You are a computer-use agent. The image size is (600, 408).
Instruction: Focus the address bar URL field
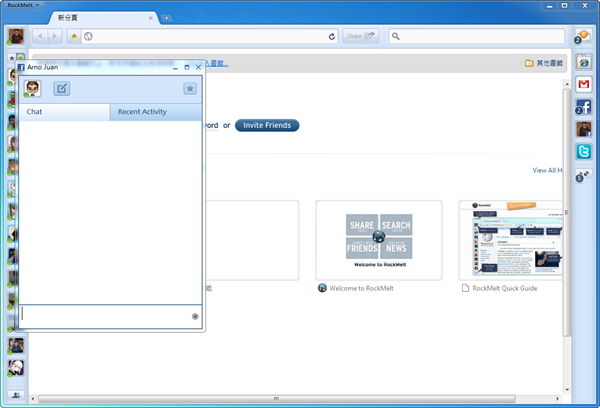(x=210, y=36)
